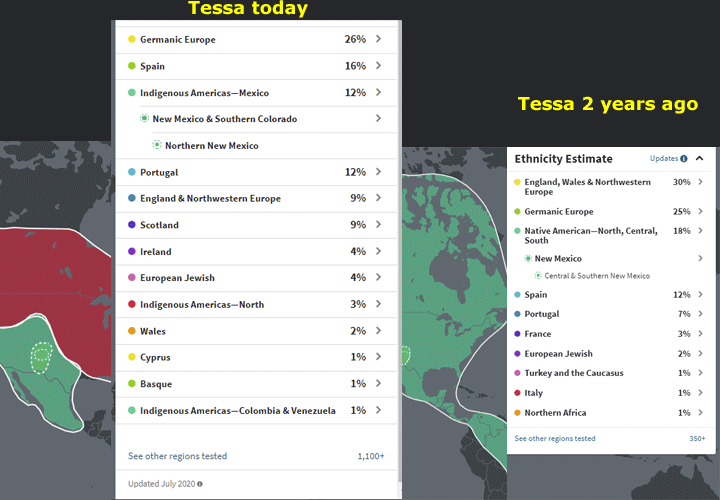Screen dimensions: 720x500
Task: Select the Portugal 12% row
Action: tap(256, 172)
